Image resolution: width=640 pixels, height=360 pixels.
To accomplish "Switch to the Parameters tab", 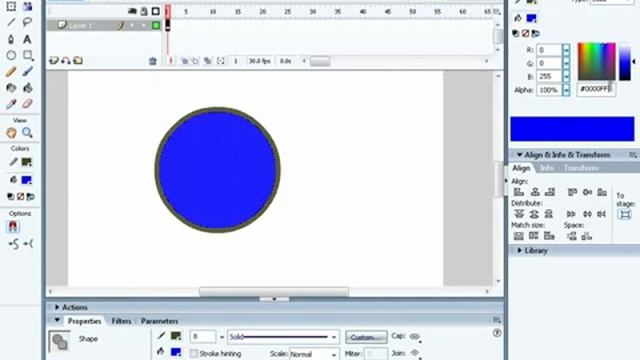I will pyautogui.click(x=160, y=321).
